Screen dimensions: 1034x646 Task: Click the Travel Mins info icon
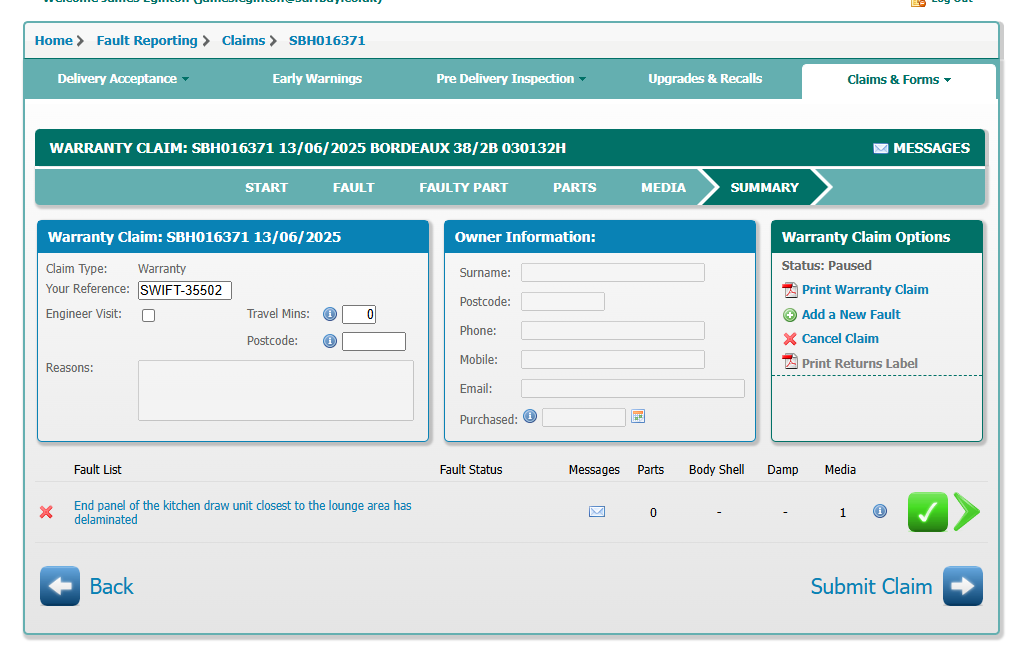point(330,314)
